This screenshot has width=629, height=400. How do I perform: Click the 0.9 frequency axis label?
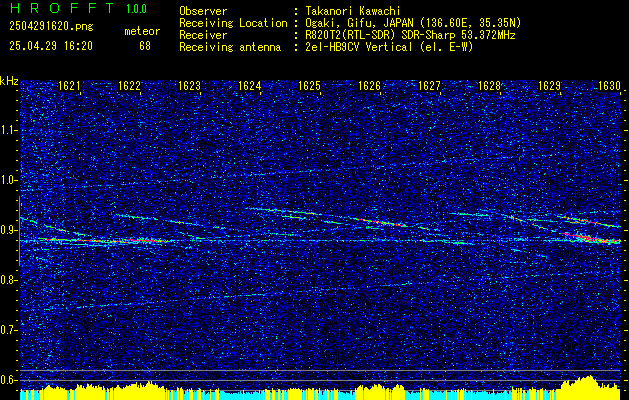tap(9, 230)
